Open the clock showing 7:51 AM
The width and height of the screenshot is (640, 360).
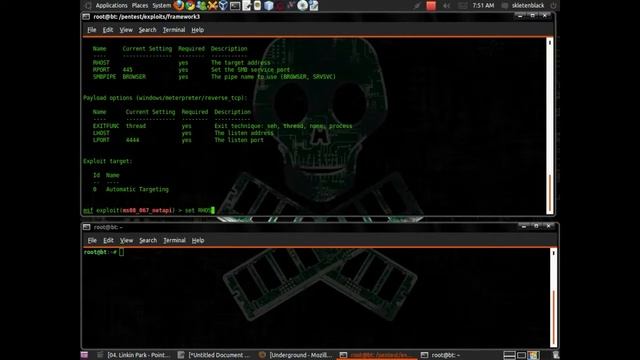[483, 5]
